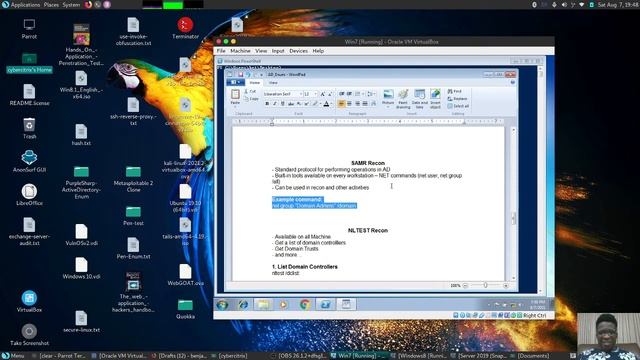Viewport: 640px width, 360px height.
Task: Click Select all in the Editing group
Action: coord(458,106)
